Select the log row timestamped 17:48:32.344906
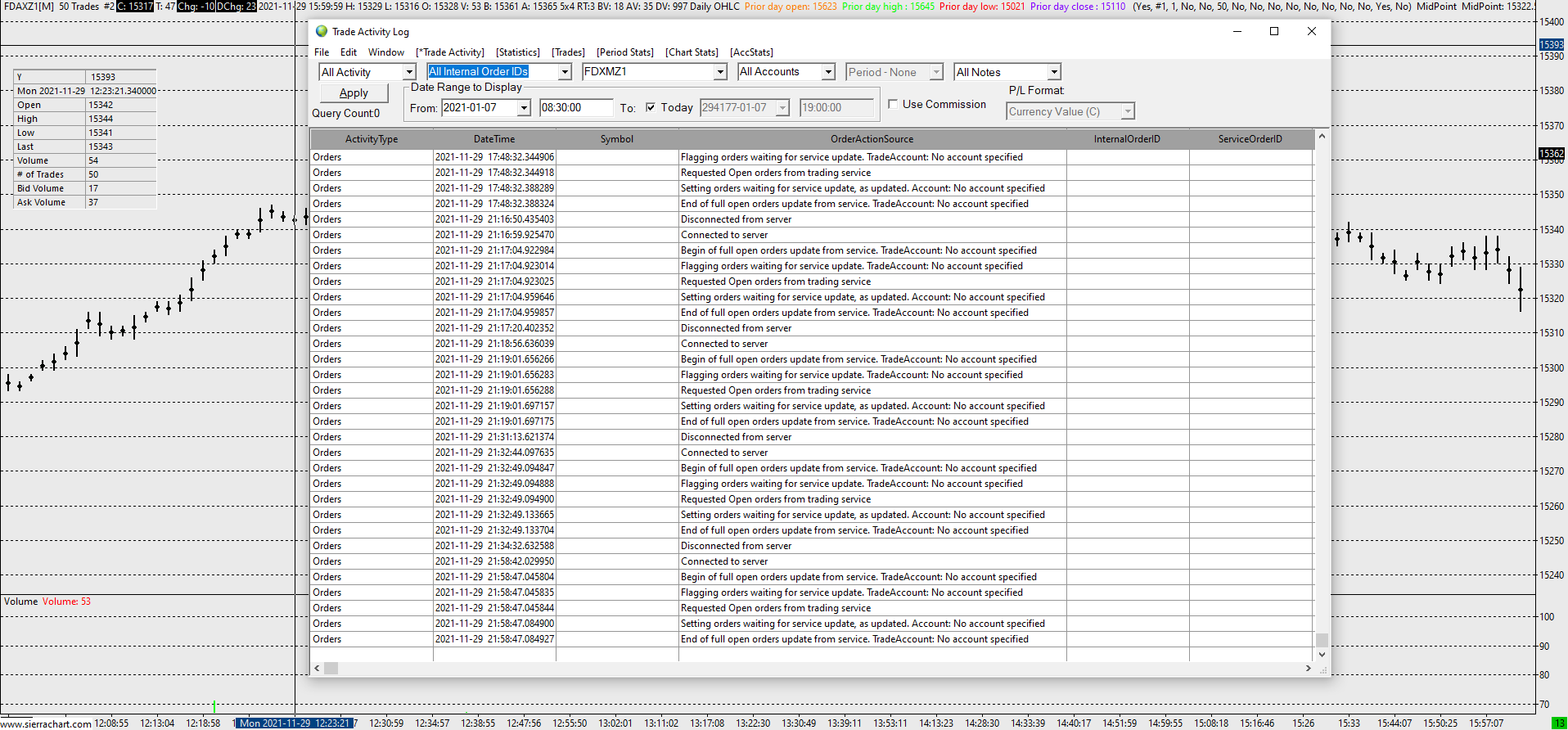The height and width of the screenshot is (730, 1568). (x=812, y=157)
